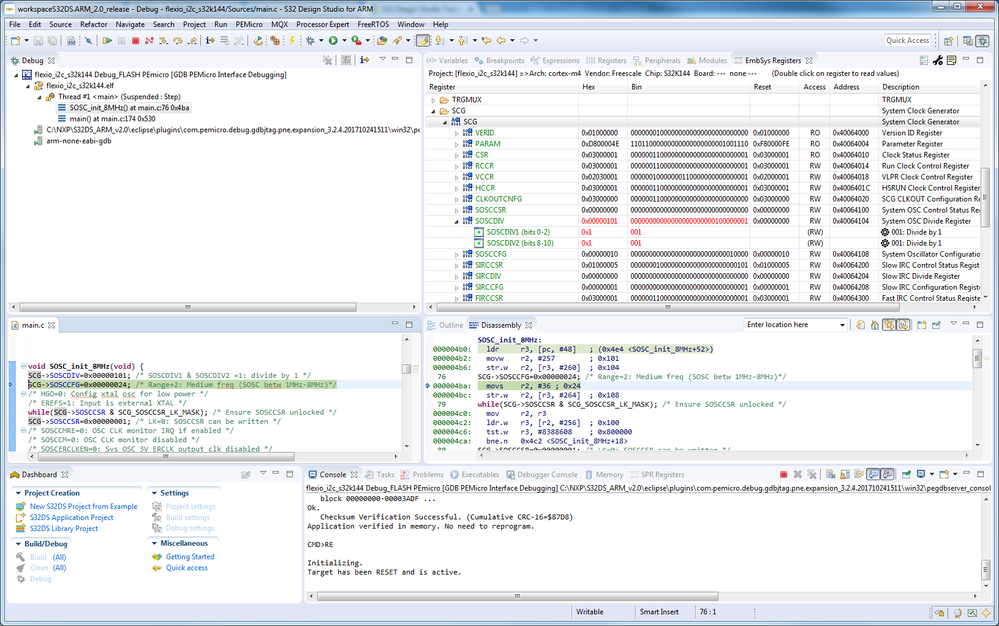Click the Step Into toolbar icon

pos(163,41)
